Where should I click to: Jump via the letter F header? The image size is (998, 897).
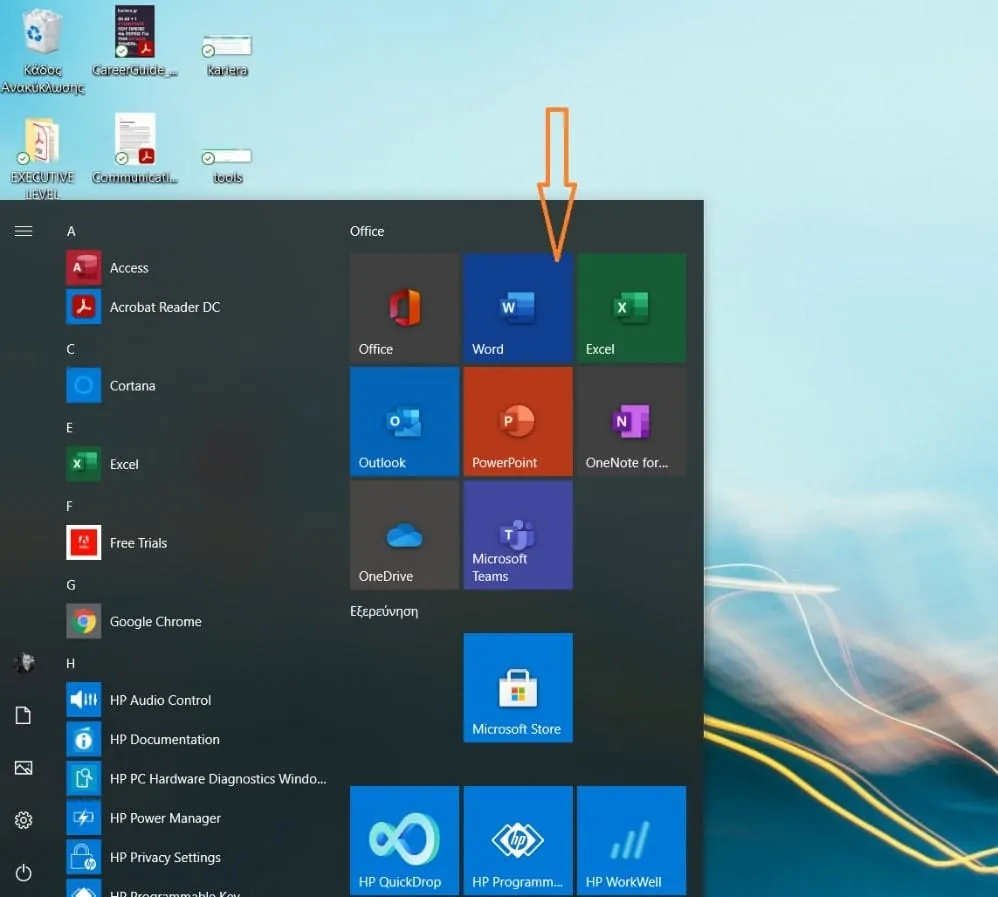[69, 506]
